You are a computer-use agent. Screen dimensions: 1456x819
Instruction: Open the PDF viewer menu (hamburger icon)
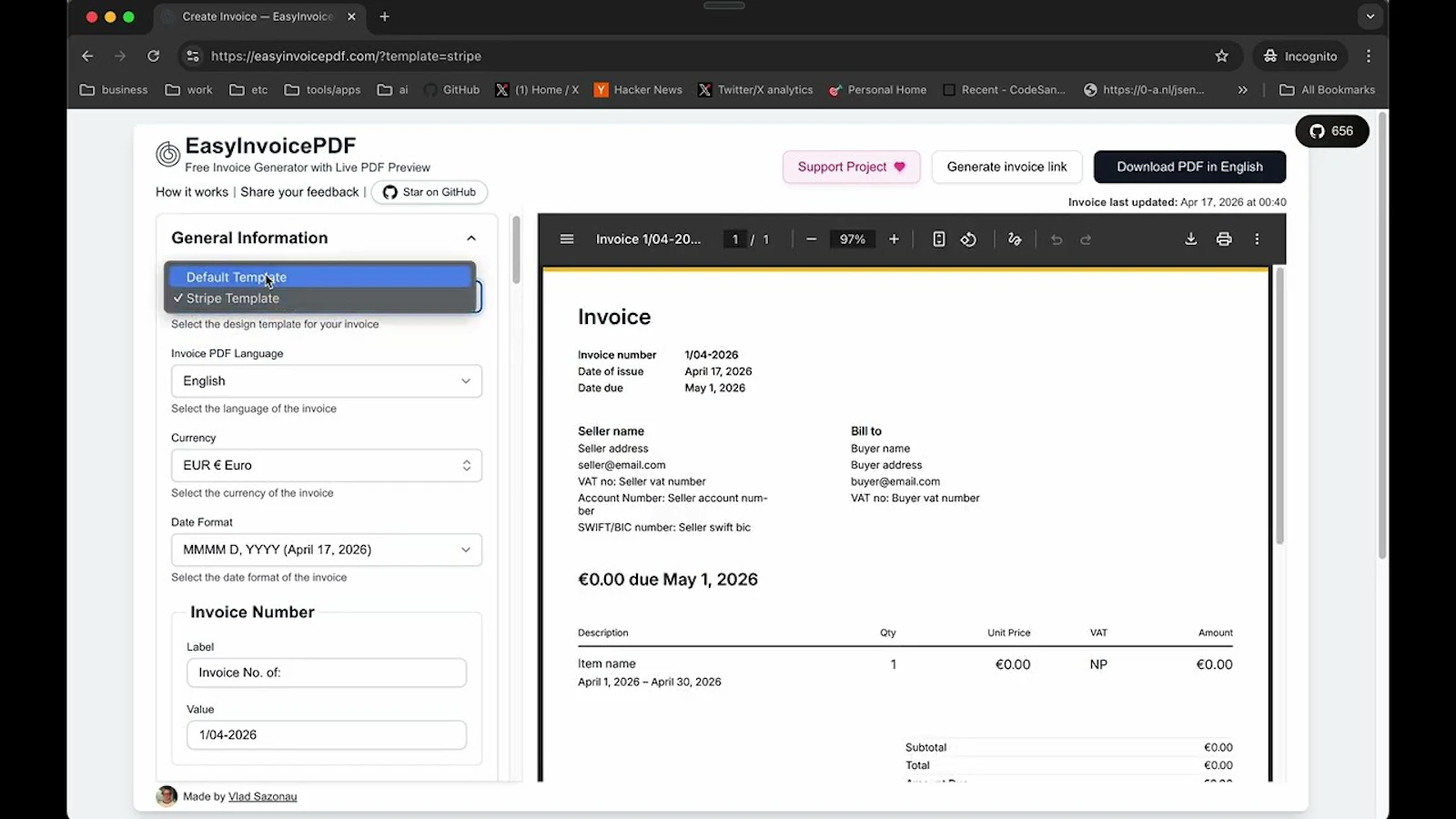pyautogui.click(x=567, y=239)
